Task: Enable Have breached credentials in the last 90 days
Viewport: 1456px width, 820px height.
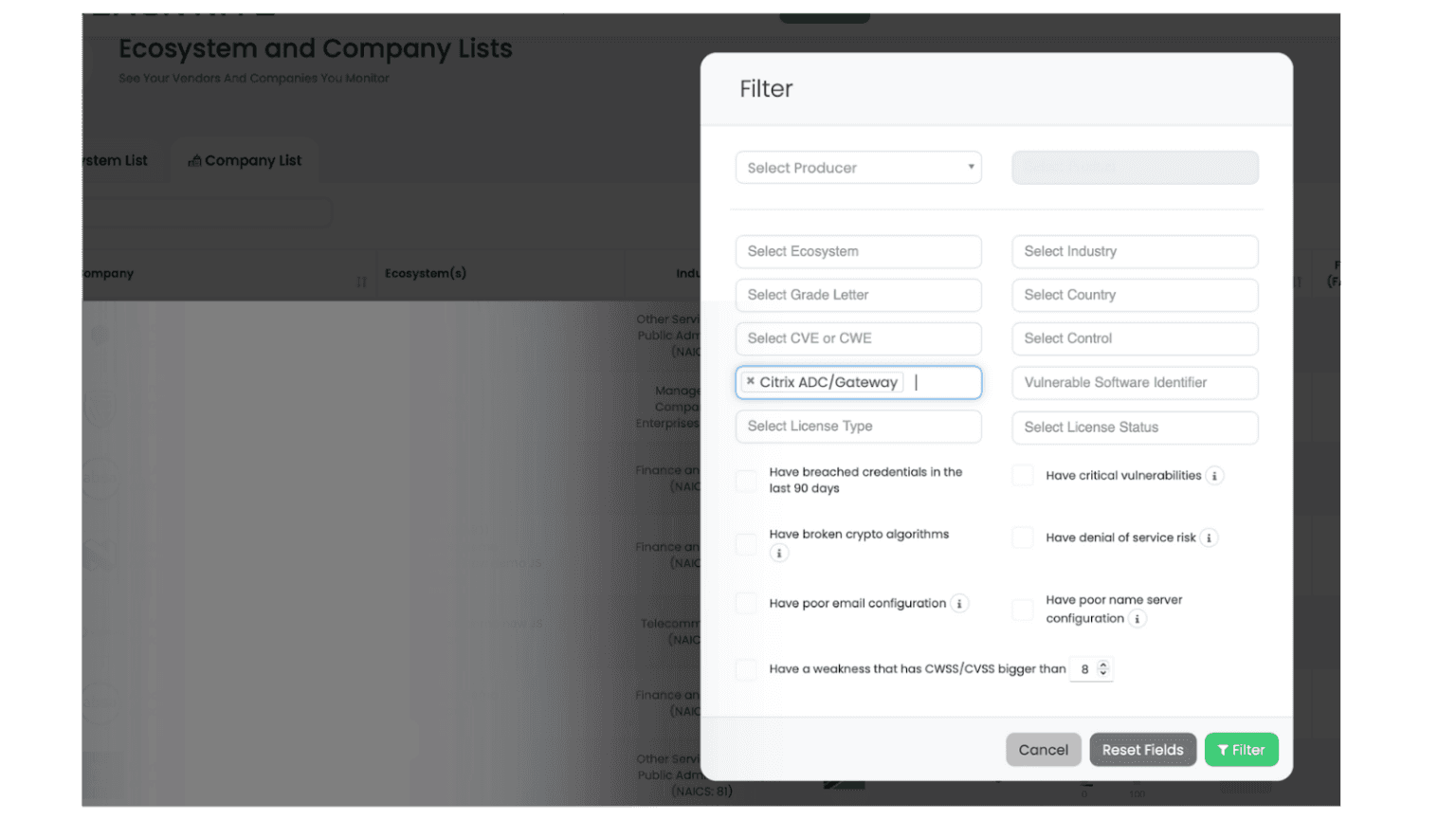Action: coord(746,481)
